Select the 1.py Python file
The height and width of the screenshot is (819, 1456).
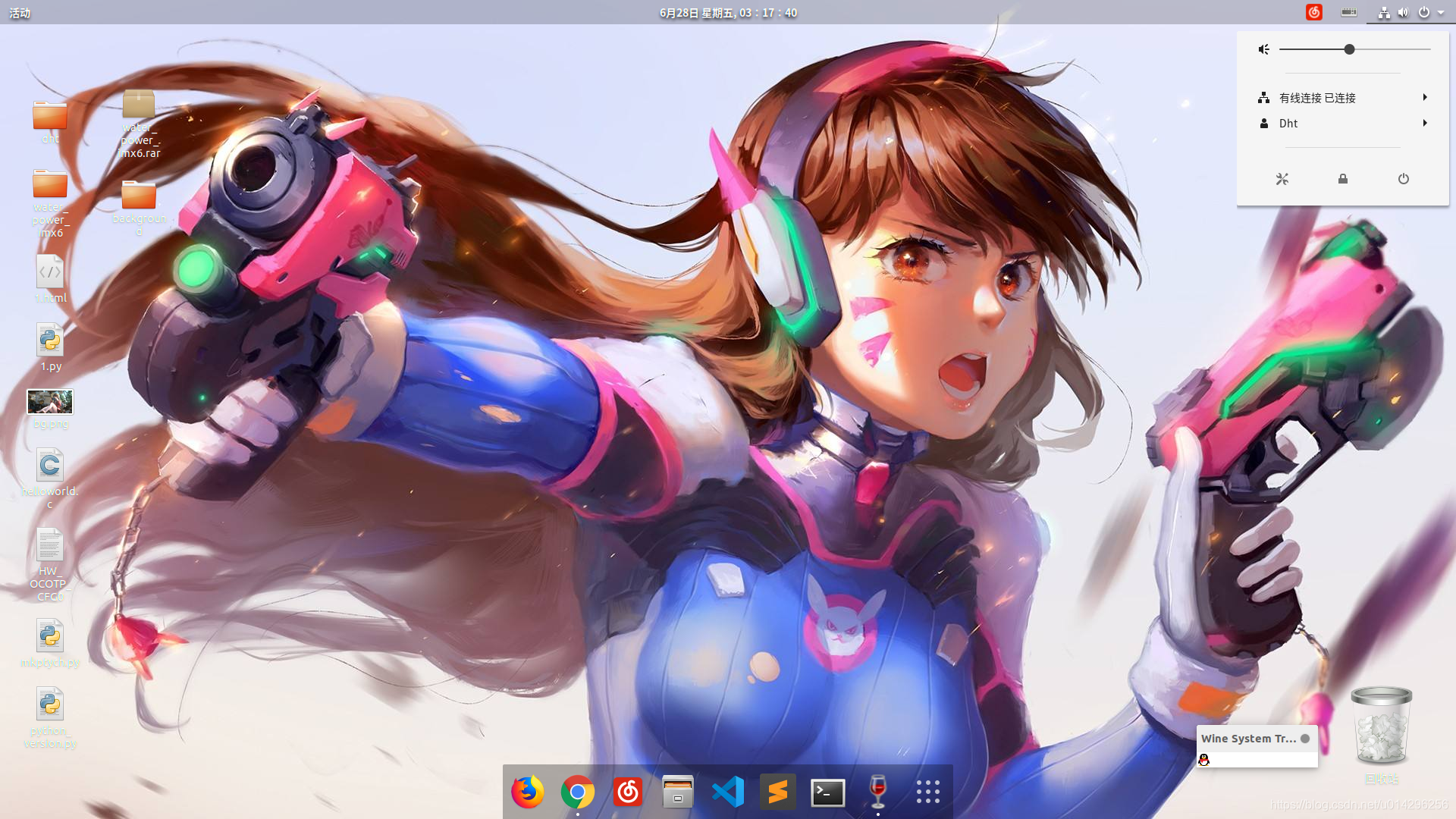(x=50, y=347)
